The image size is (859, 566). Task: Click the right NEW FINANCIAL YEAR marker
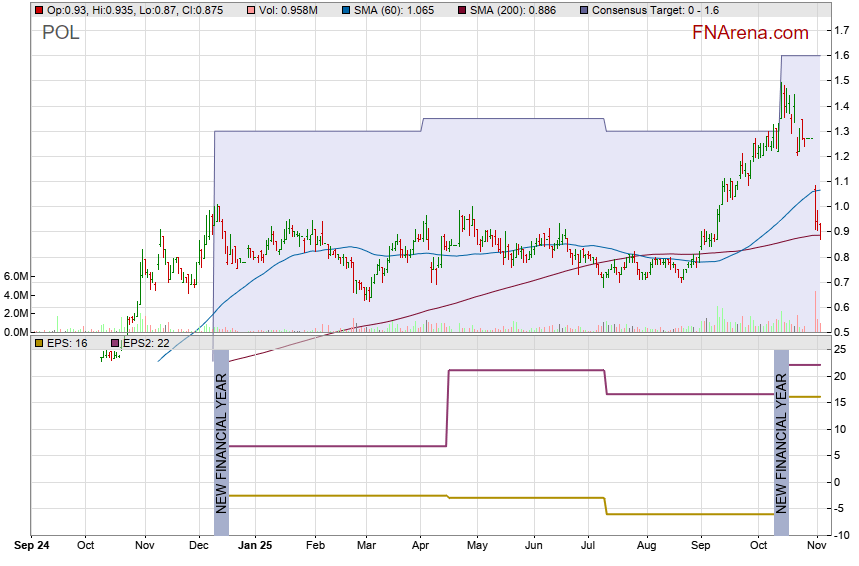point(781,441)
